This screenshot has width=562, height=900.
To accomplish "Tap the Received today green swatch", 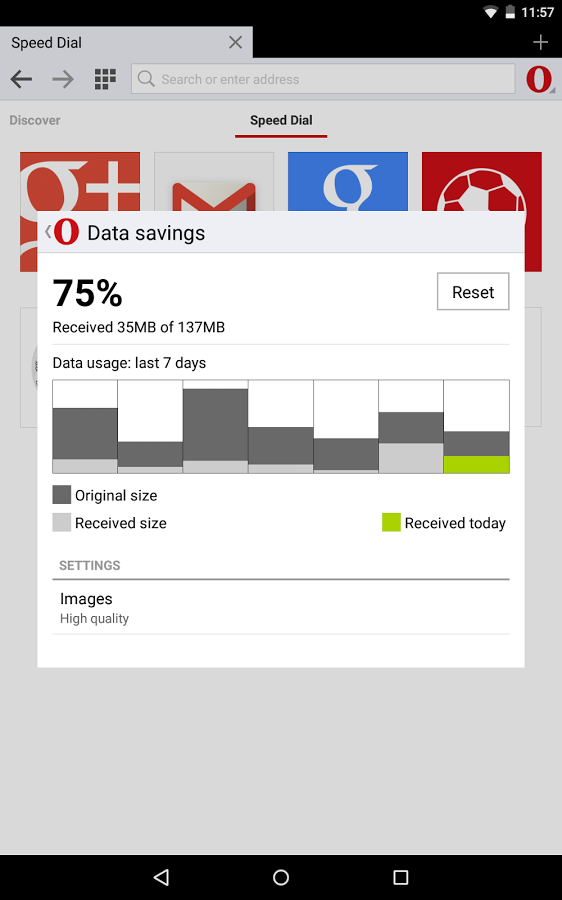I will click(391, 522).
